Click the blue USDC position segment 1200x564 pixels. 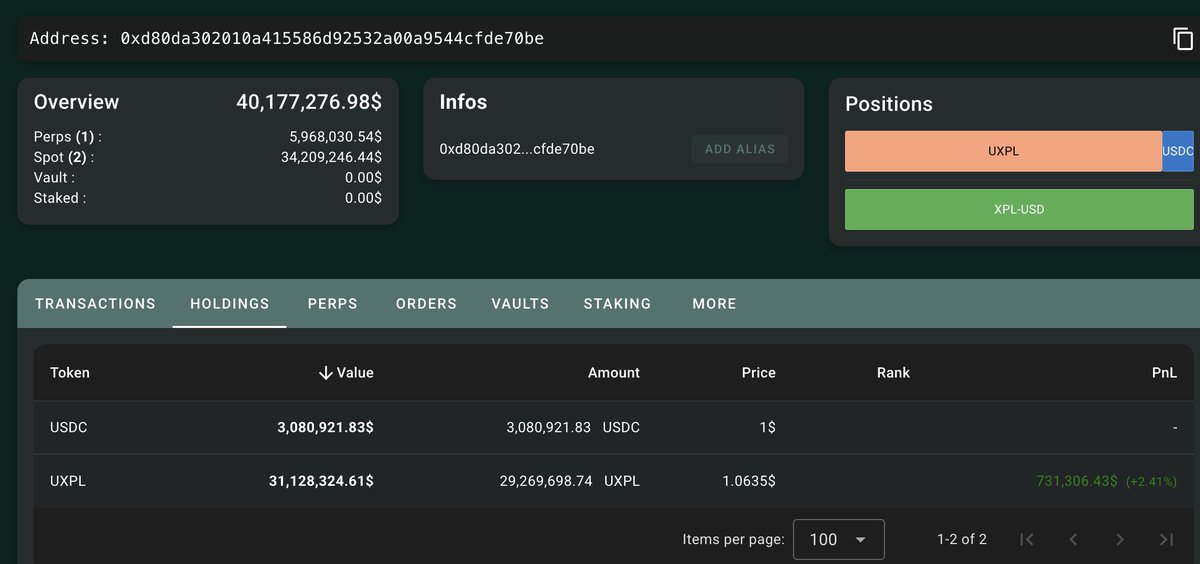1178,152
